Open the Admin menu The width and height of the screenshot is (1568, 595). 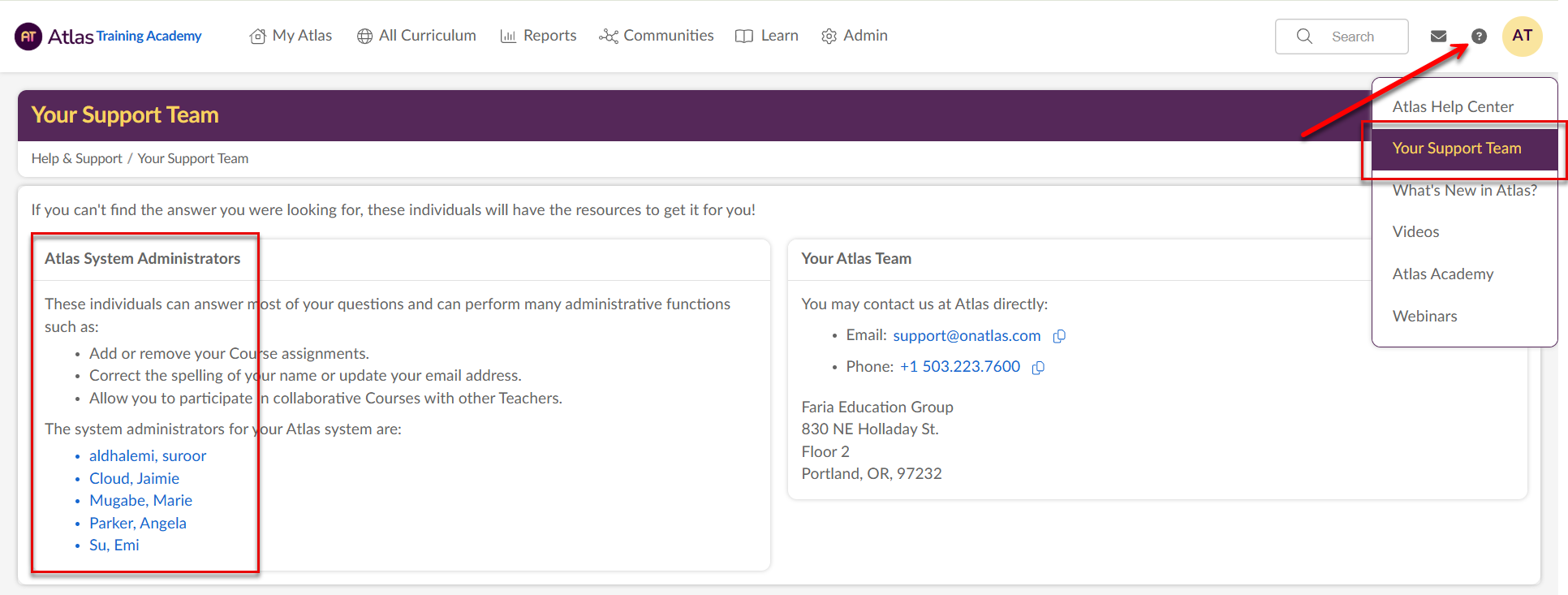tap(855, 36)
